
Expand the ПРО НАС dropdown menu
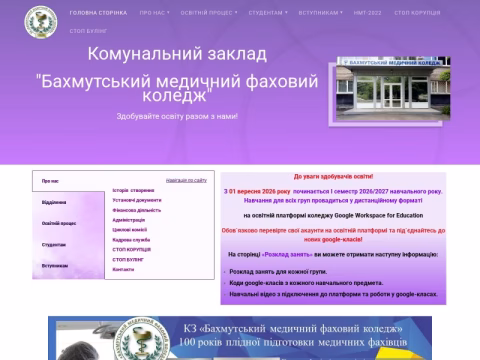(x=154, y=13)
